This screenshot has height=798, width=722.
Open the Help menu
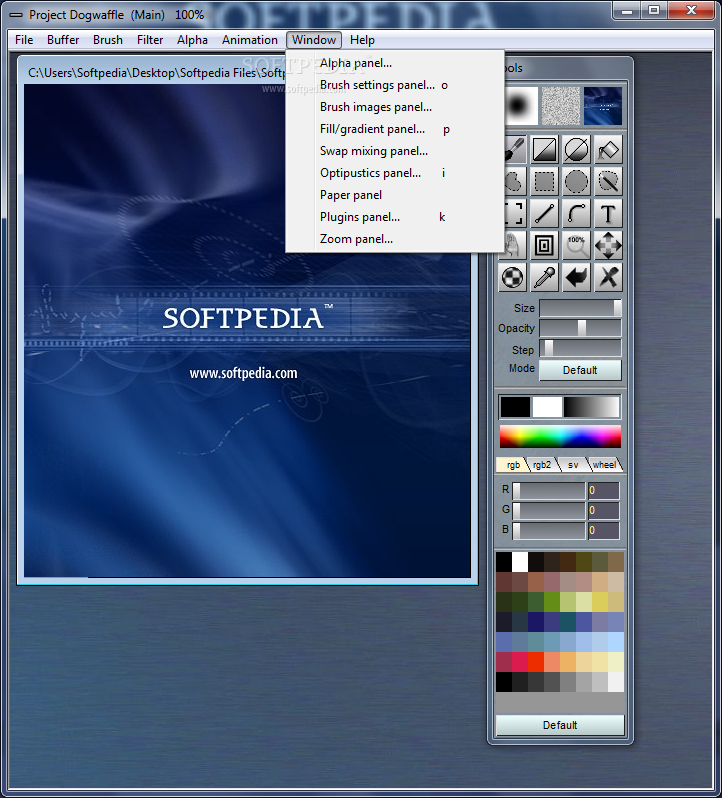pyautogui.click(x=362, y=40)
